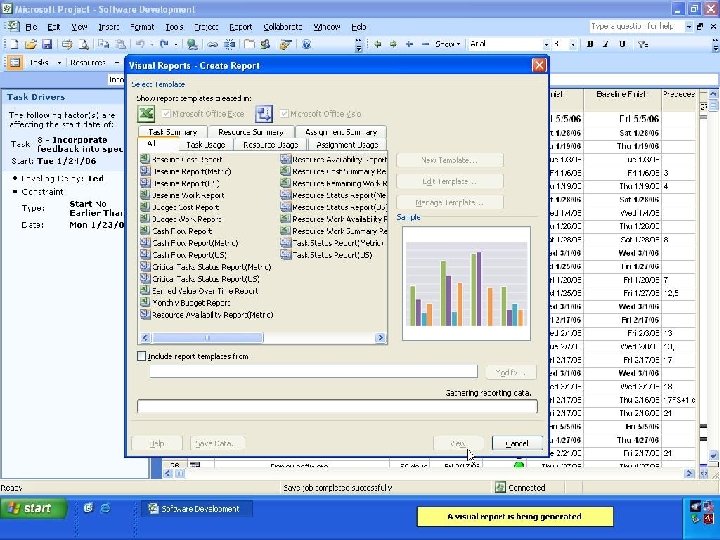Image resolution: width=720 pixels, height=540 pixels.
Task: Open the Show outline dropdown
Action: pos(447,44)
